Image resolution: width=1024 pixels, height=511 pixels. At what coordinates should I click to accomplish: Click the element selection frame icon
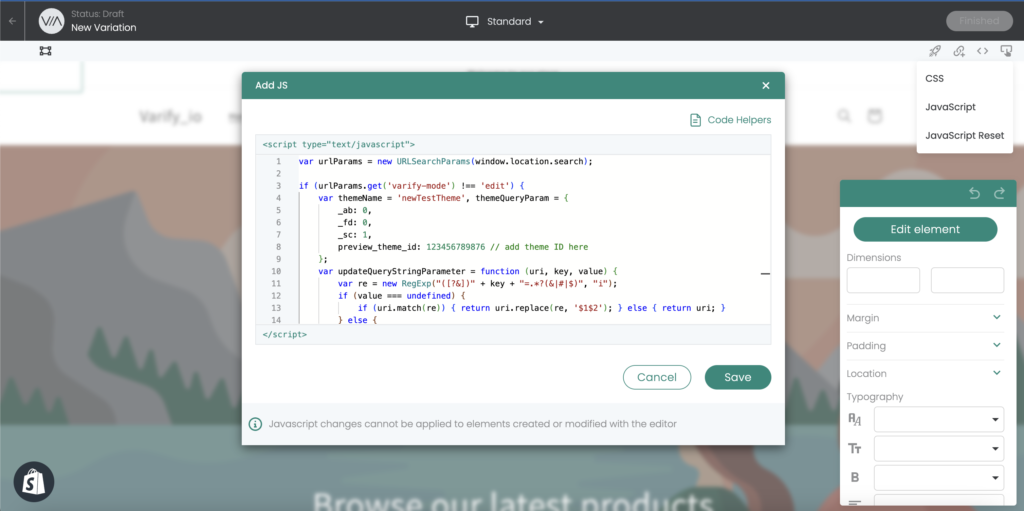[45, 51]
